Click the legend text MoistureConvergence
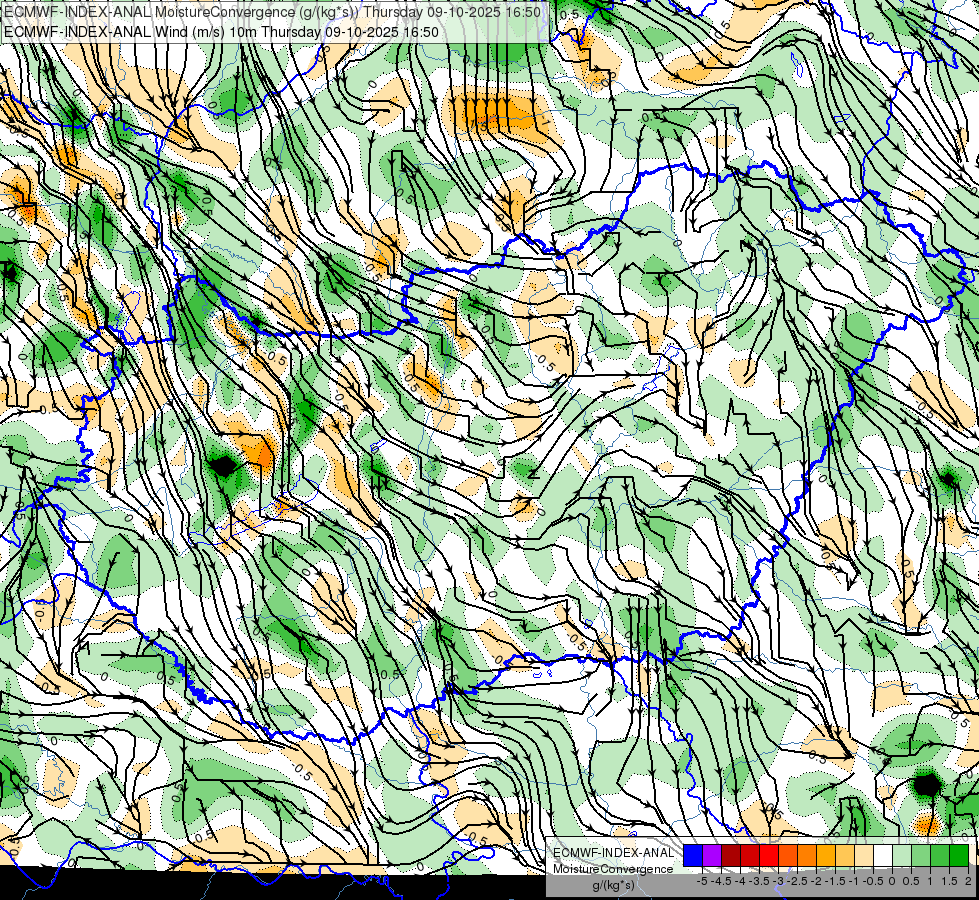Screen dimensions: 979x900 pos(613,869)
